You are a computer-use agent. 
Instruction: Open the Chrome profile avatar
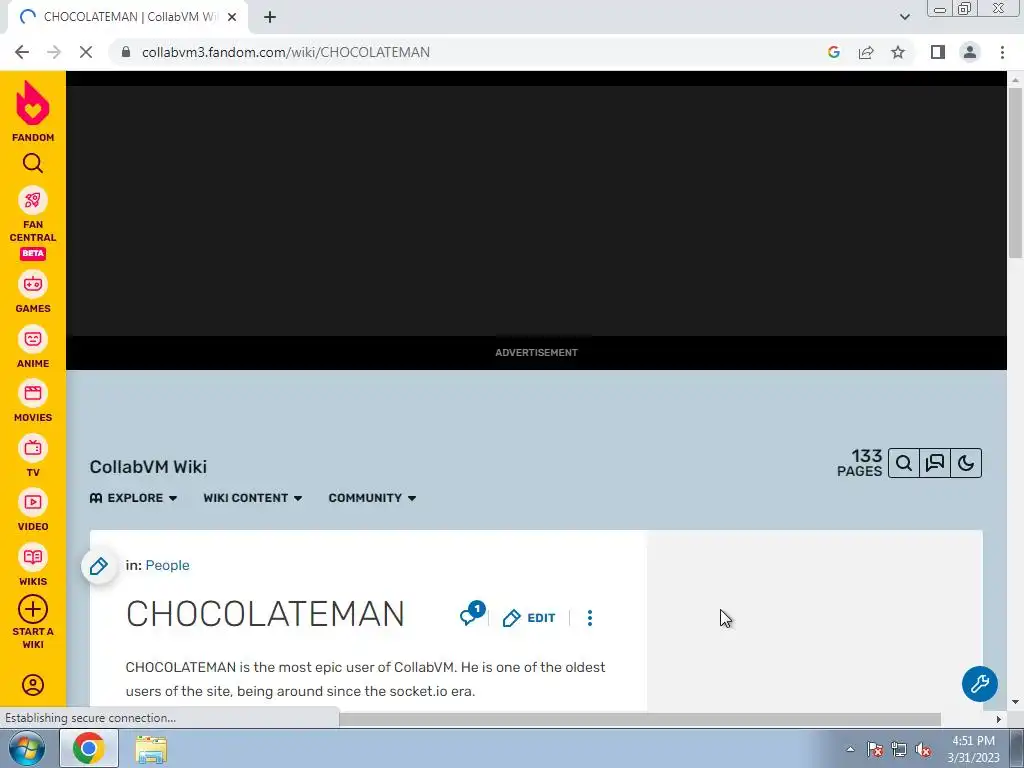coord(970,52)
